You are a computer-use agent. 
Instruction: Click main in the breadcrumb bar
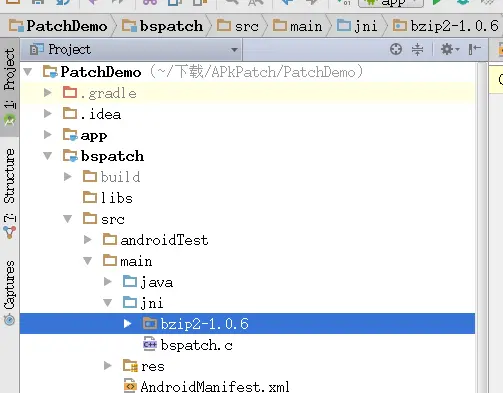pos(298,26)
